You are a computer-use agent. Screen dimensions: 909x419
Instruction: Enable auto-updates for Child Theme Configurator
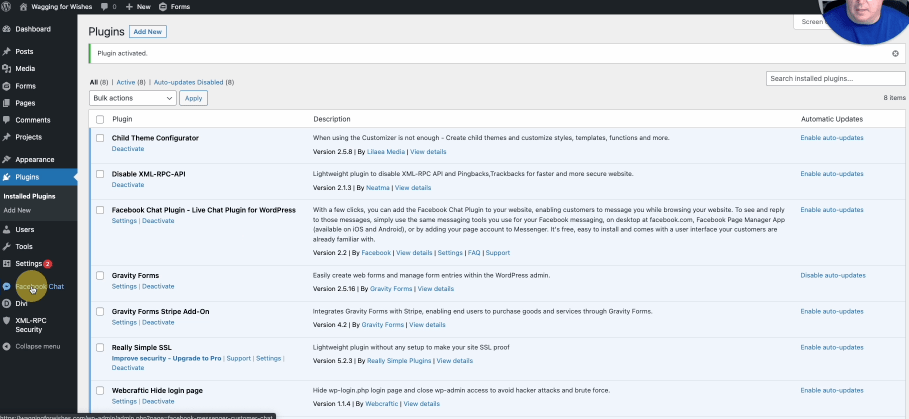[832, 138]
